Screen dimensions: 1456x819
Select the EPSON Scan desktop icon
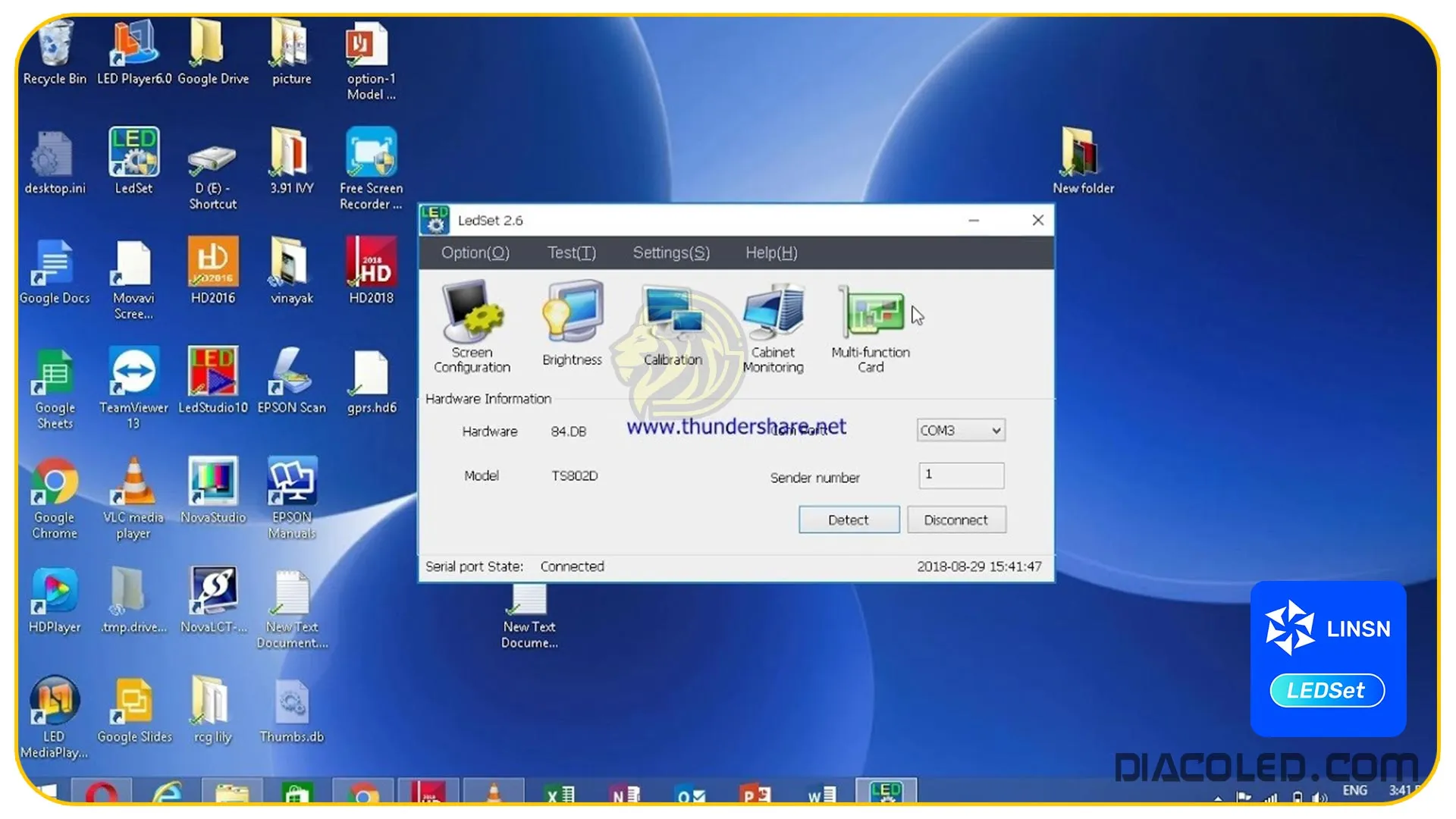[291, 381]
